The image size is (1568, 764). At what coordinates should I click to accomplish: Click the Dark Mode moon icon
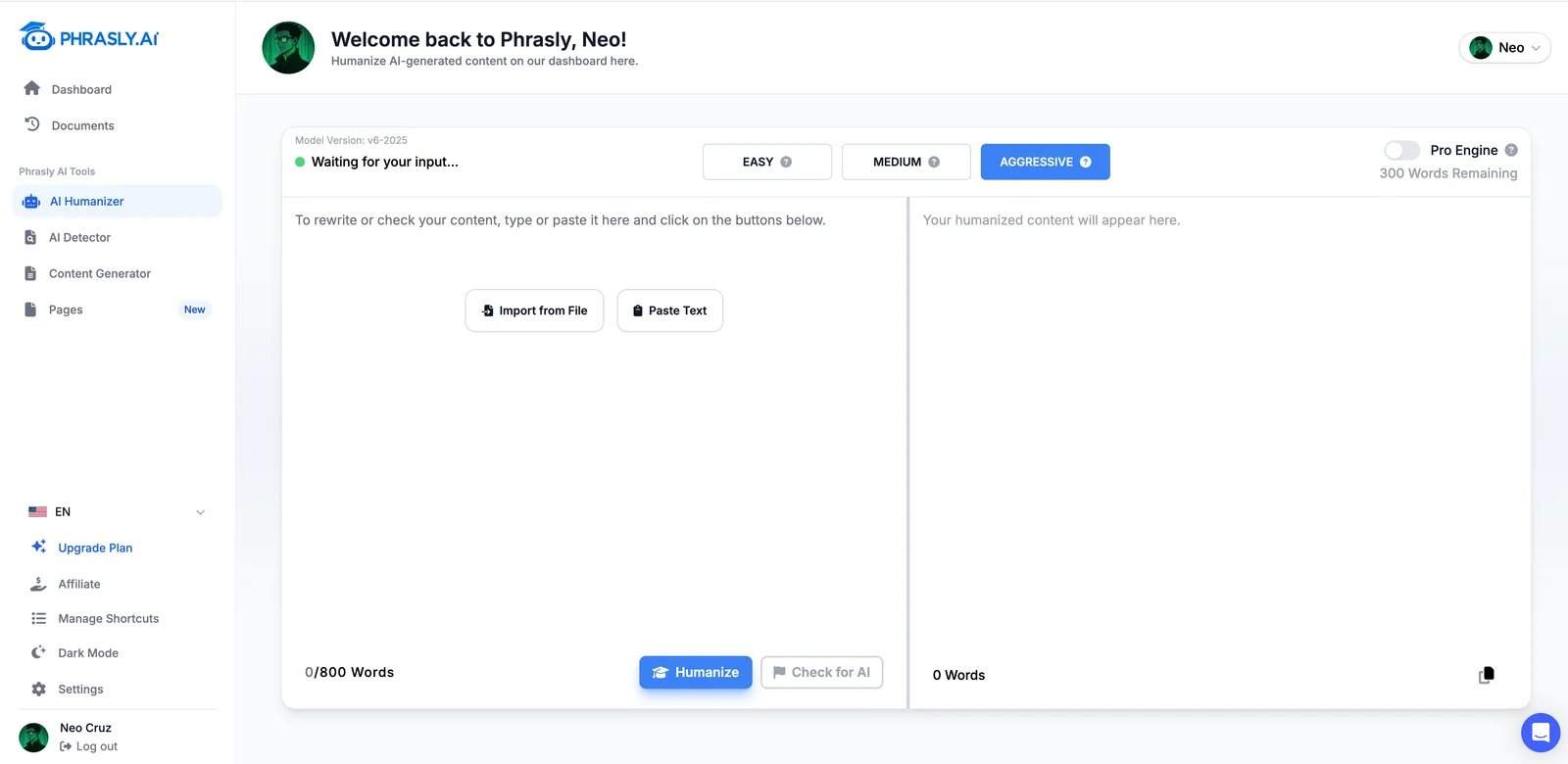click(38, 652)
